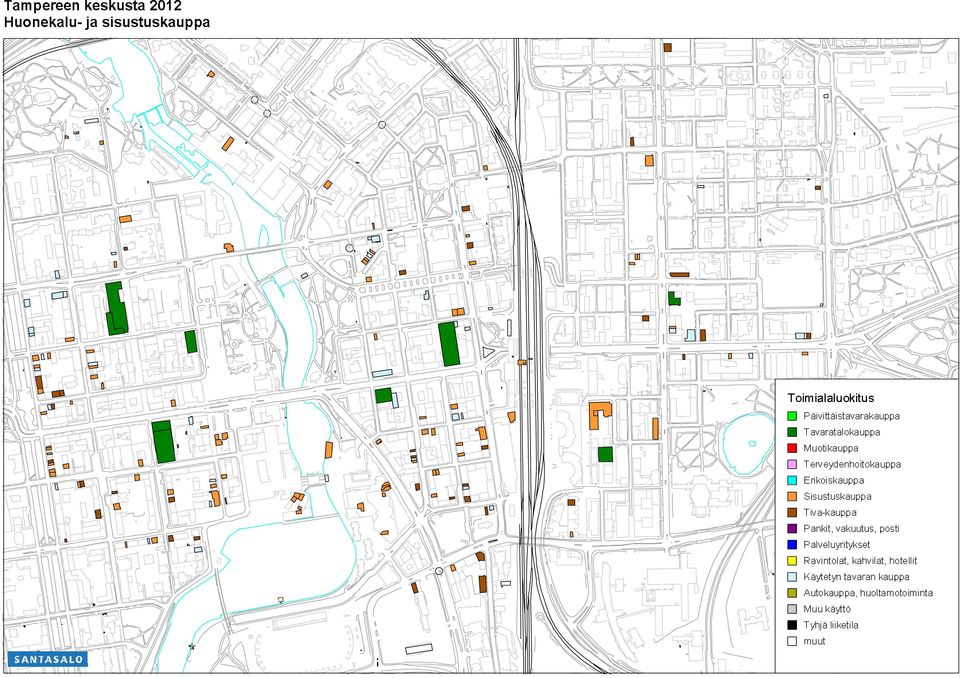
Task: Select the pale blue Käytetyn tavaran kauppa swatch
Action: (792, 577)
